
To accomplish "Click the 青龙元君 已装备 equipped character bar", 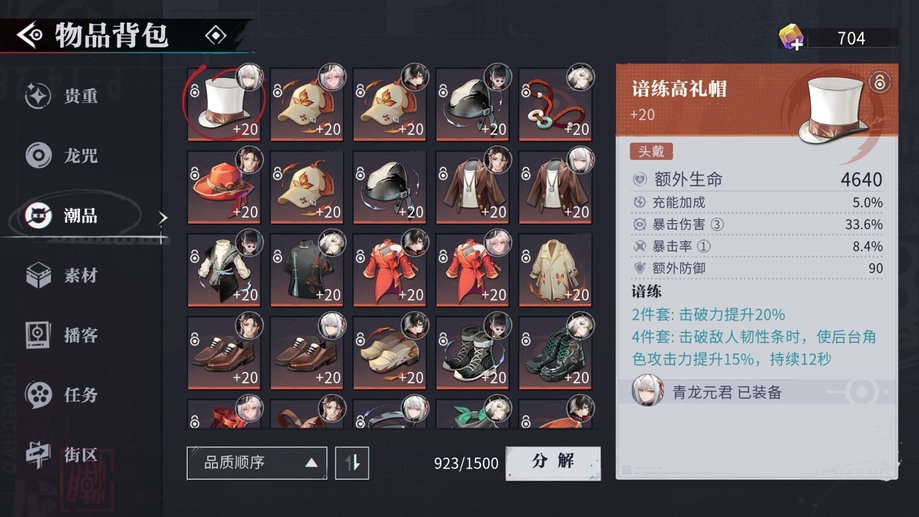I will click(x=757, y=392).
